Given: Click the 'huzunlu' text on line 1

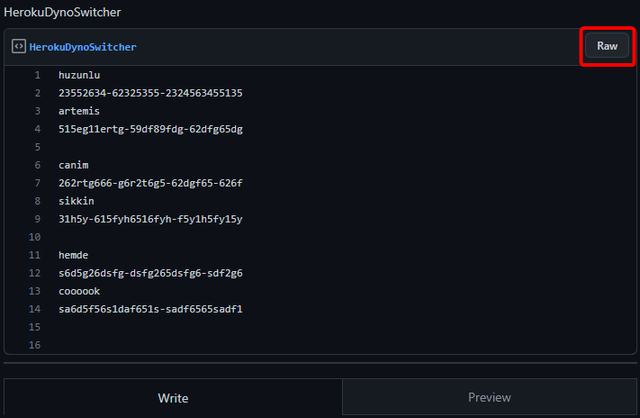Looking at the screenshot, I should pyautogui.click(x=79, y=75).
